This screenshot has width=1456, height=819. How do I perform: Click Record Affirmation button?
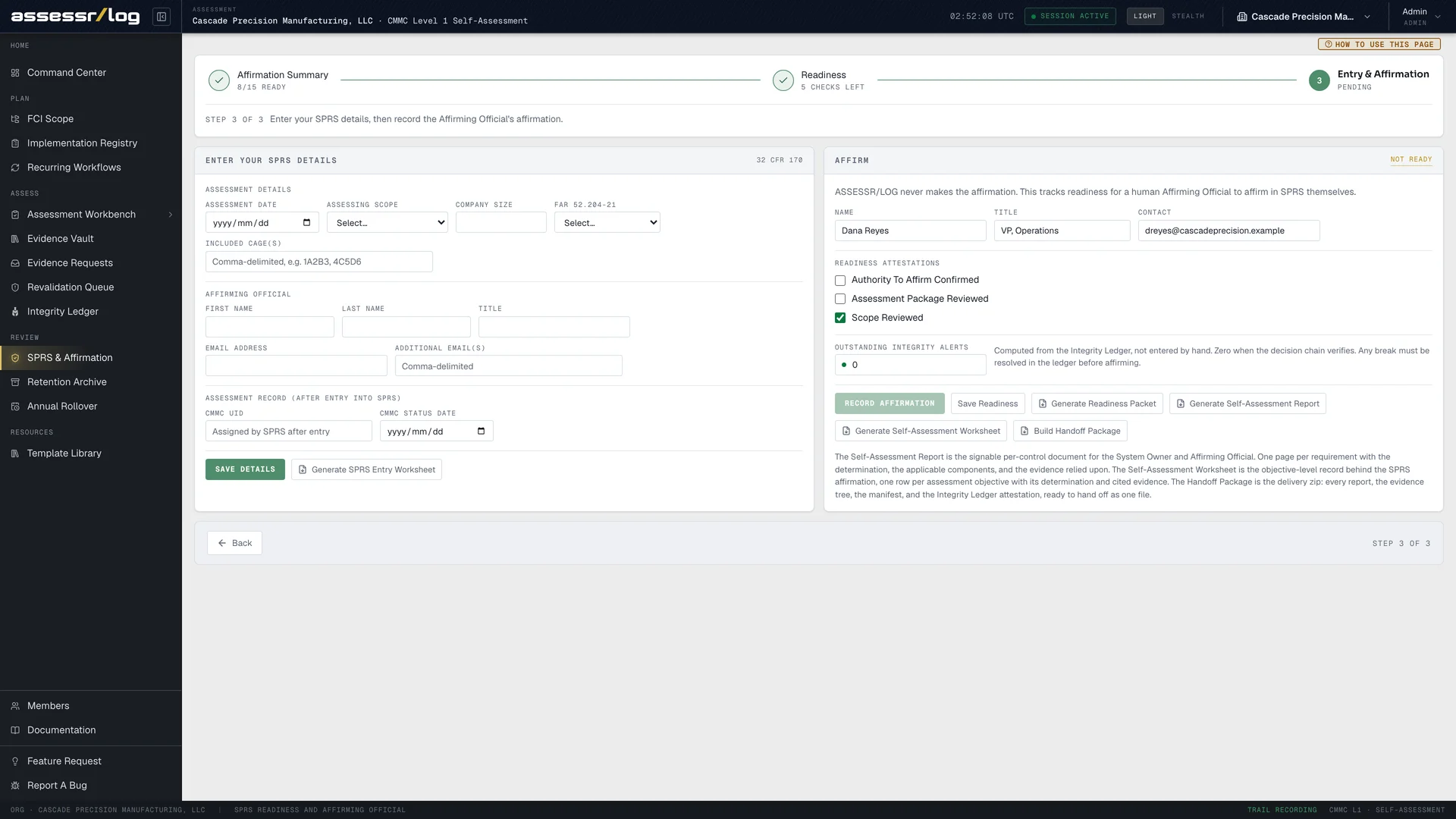[890, 403]
